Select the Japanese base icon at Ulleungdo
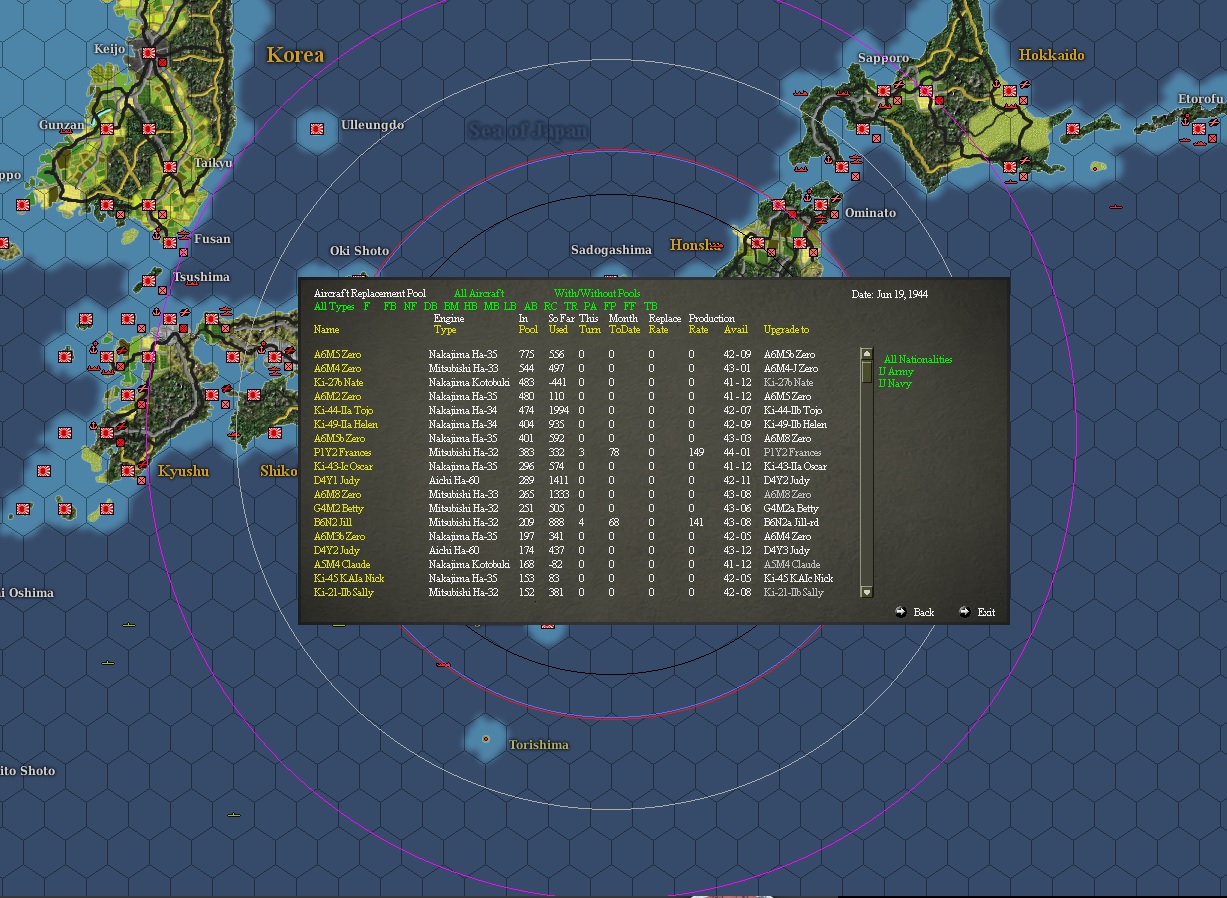 [x=317, y=129]
